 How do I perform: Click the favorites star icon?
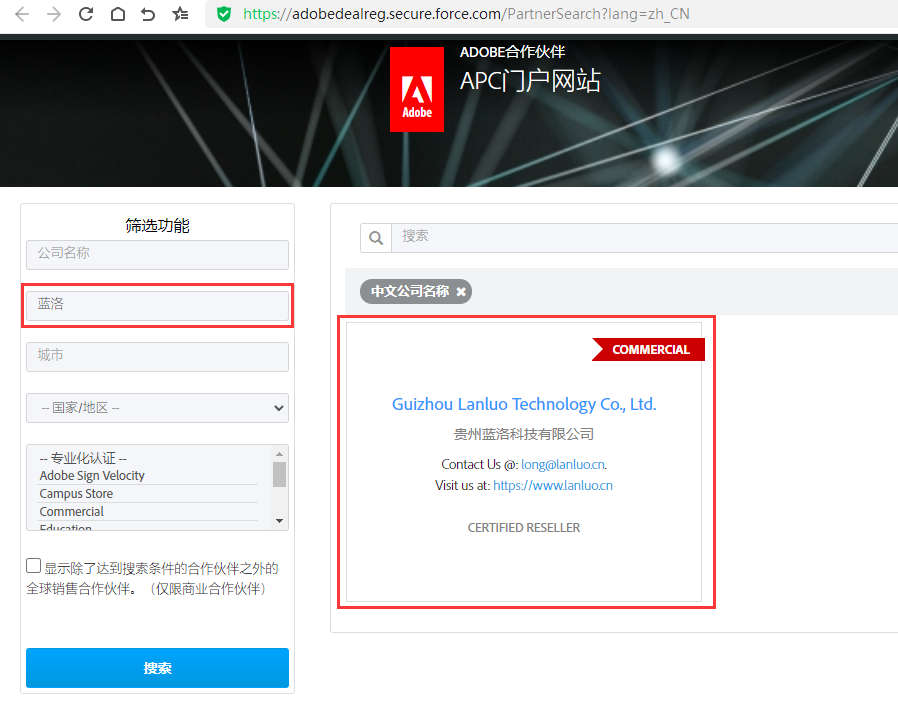pos(180,14)
